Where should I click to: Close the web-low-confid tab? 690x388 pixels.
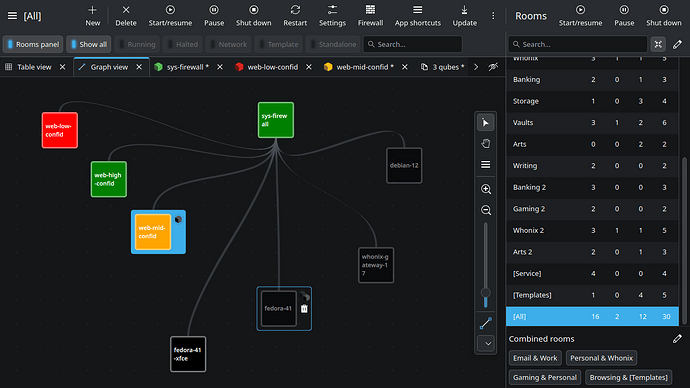[309, 67]
